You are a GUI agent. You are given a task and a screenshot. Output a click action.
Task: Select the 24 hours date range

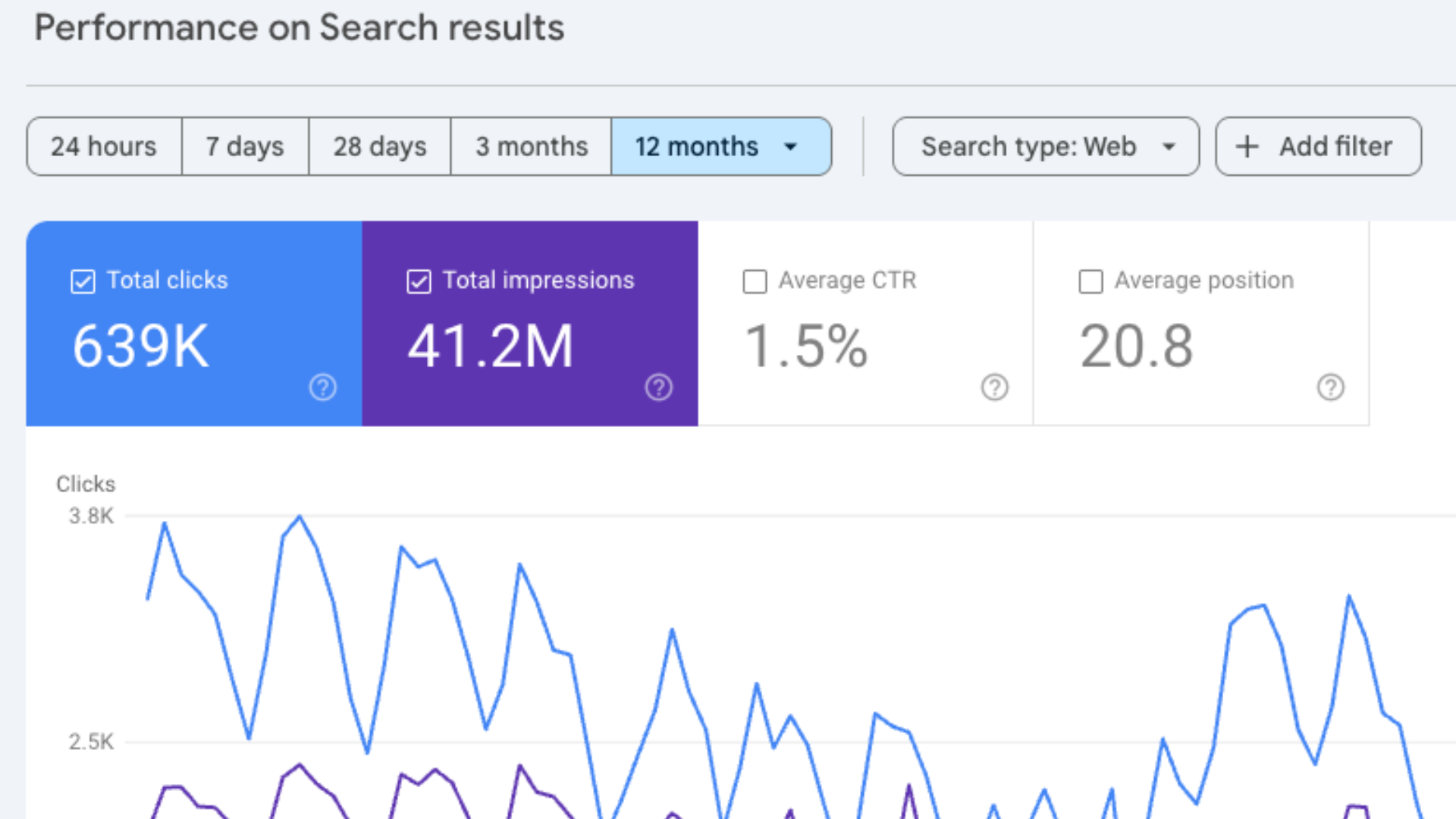click(104, 146)
